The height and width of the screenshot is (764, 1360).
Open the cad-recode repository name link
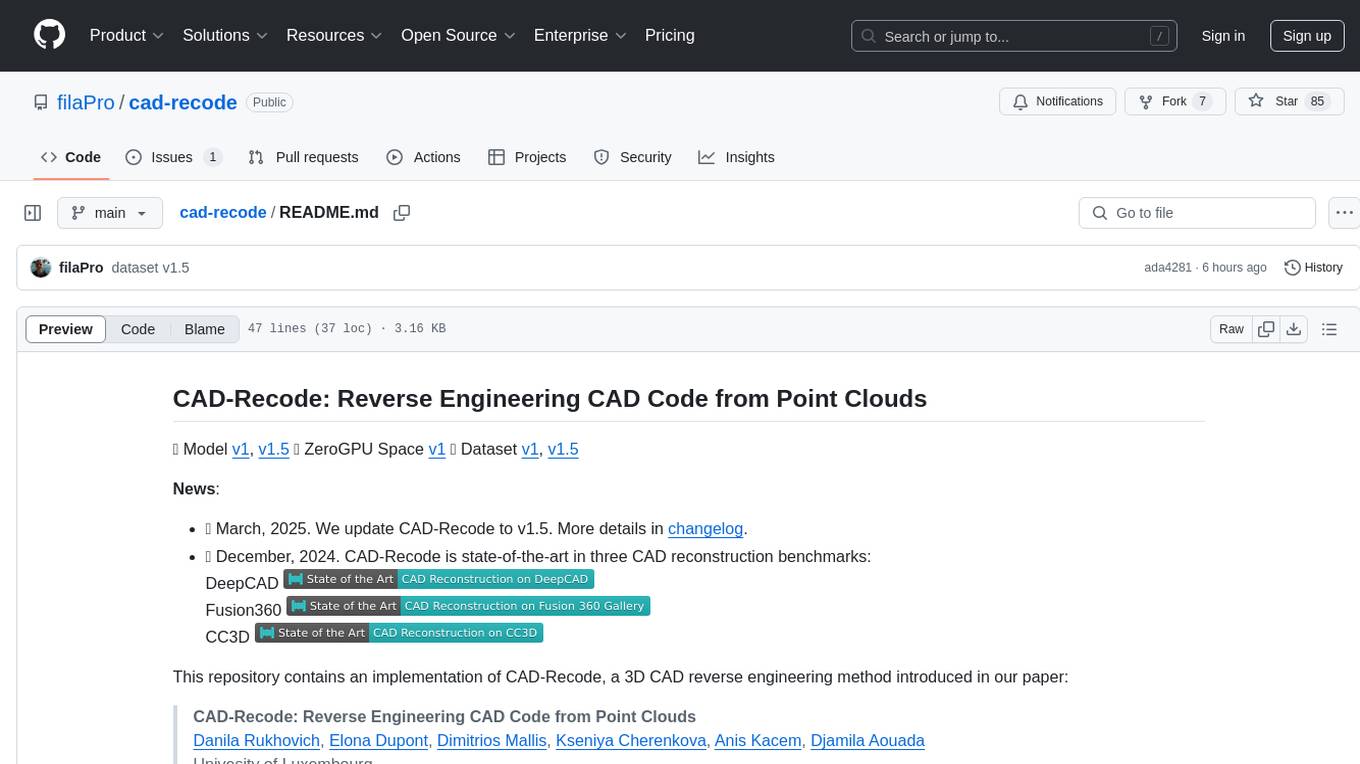(183, 102)
